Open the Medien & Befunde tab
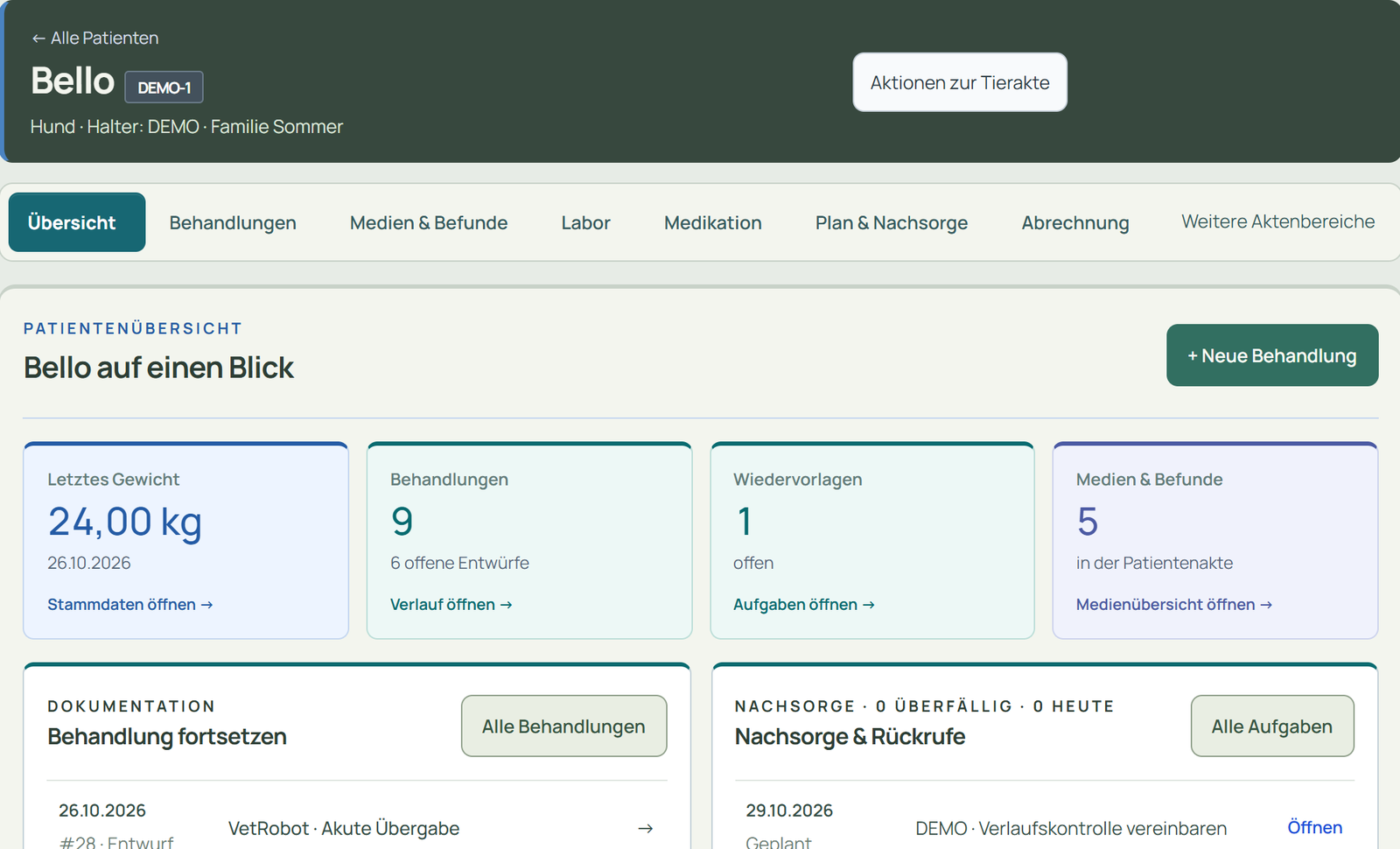1400x849 pixels. (x=429, y=222)
